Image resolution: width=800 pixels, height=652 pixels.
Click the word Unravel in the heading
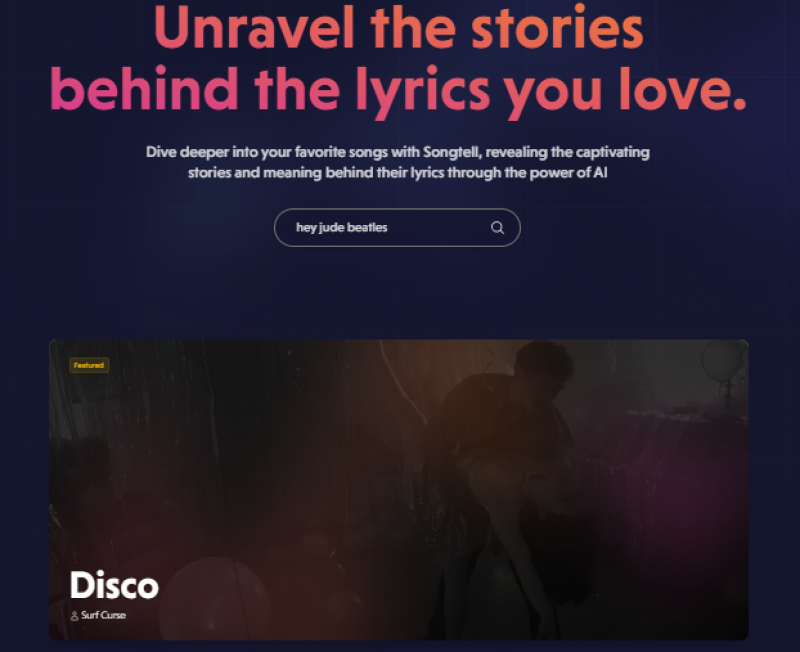pyautogui.click(x=254, y=27)
